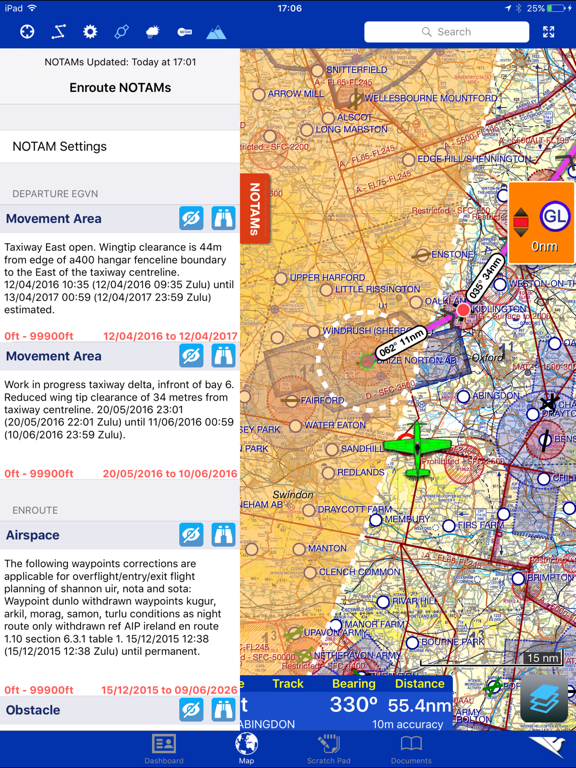Click the Search field
576x768 pixels.
(447, 32)
